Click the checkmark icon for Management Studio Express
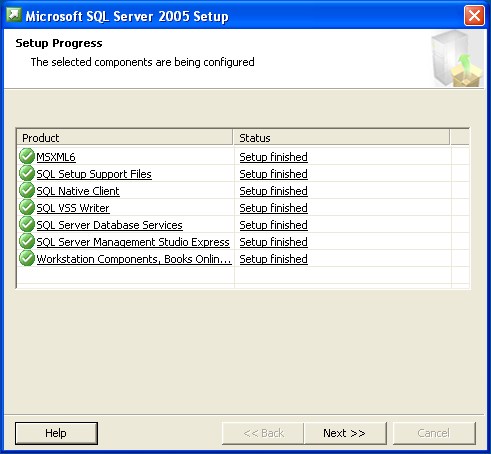 pos(27,241)
